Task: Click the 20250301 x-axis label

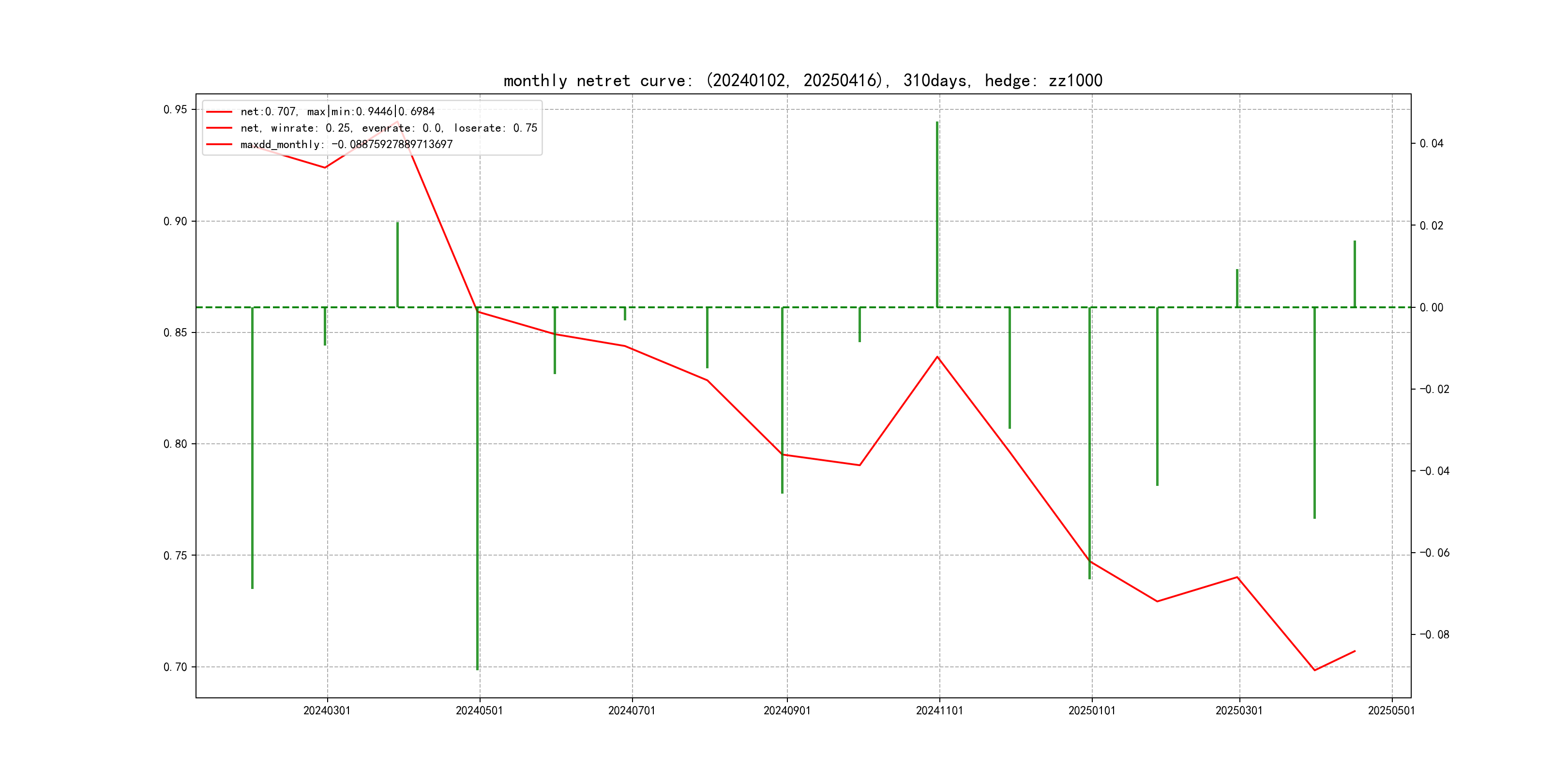Action: tap(1239, 710)
